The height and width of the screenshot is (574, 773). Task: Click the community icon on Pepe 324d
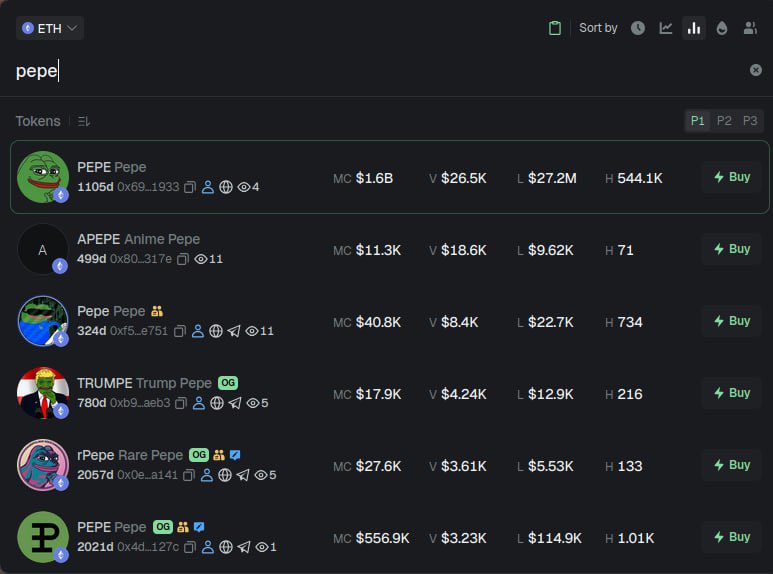click(x=157, y=311)
